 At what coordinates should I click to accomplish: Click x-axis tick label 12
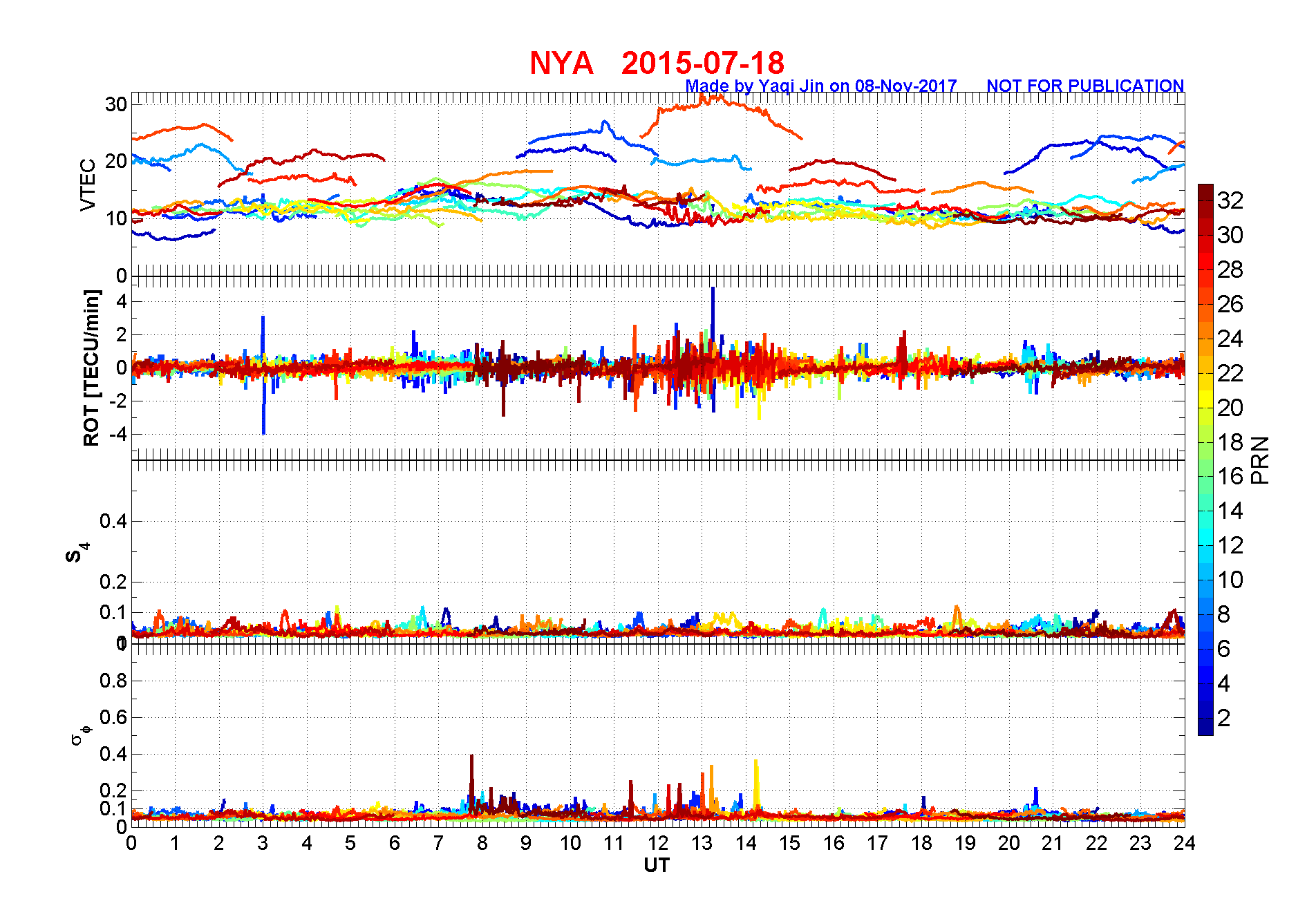(657, 843)
